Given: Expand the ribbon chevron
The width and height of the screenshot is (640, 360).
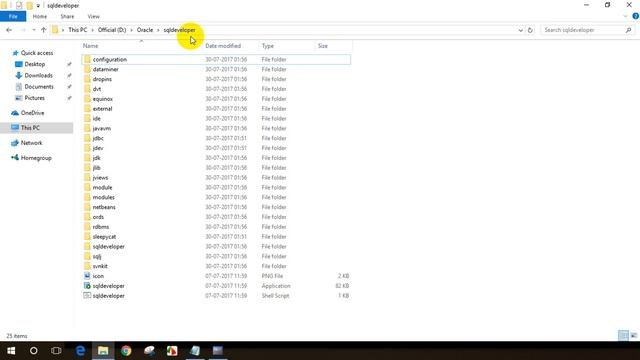Looking at the screenshot, I should coord(625,16).
